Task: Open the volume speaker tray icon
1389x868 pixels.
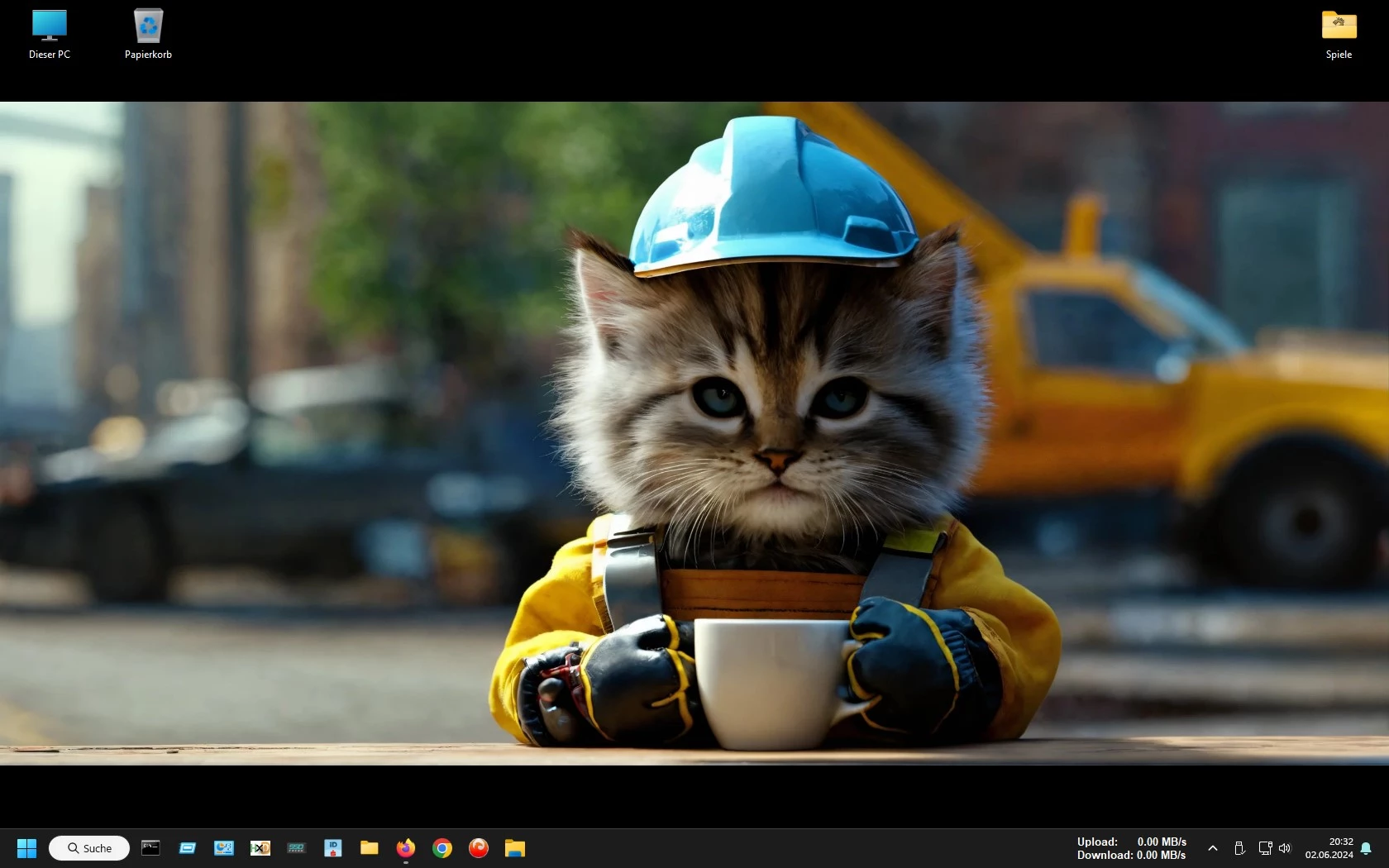Action: click(1285, 848)
